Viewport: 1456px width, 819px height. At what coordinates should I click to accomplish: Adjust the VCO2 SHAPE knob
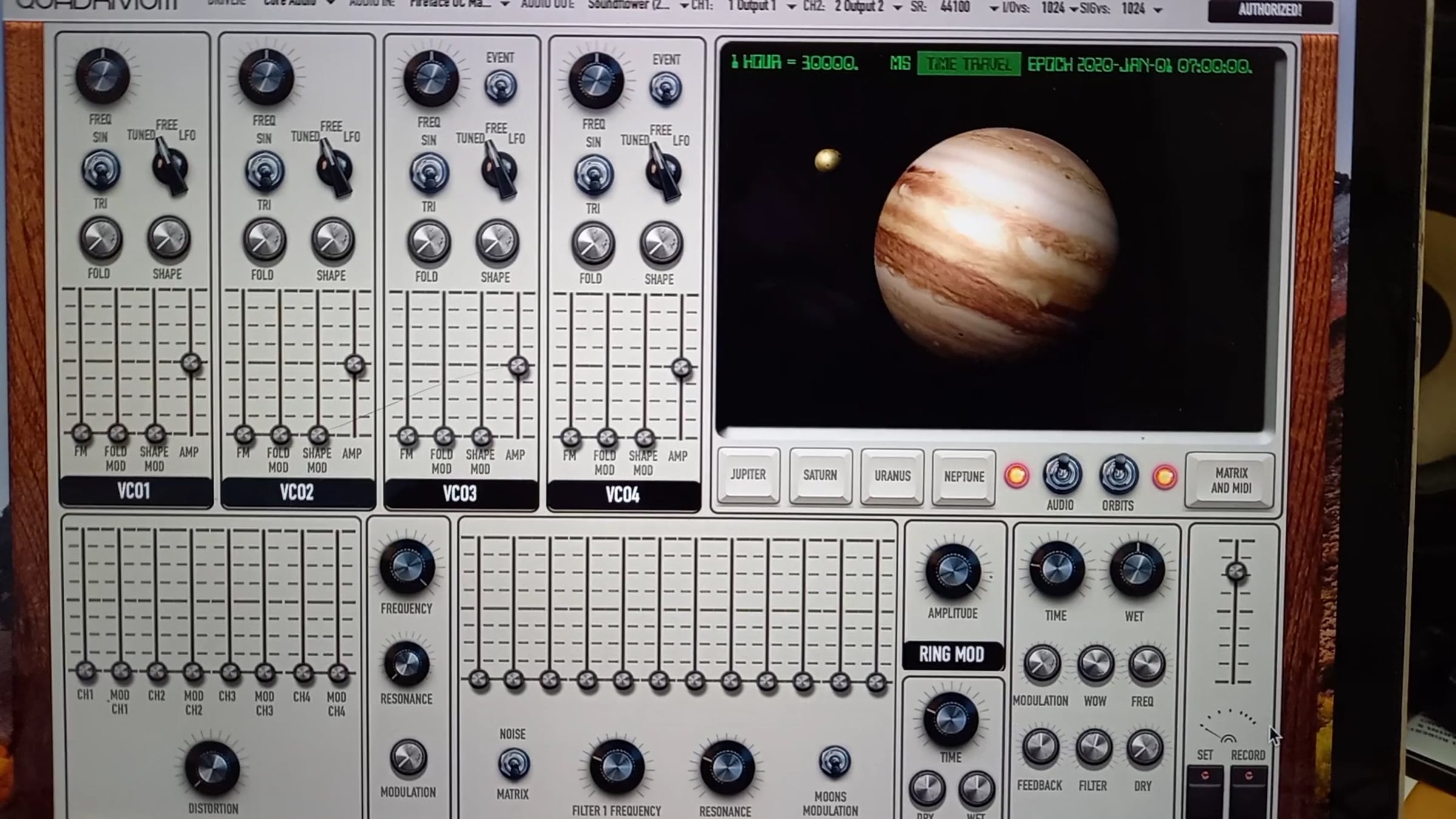(x=332, y=240)
